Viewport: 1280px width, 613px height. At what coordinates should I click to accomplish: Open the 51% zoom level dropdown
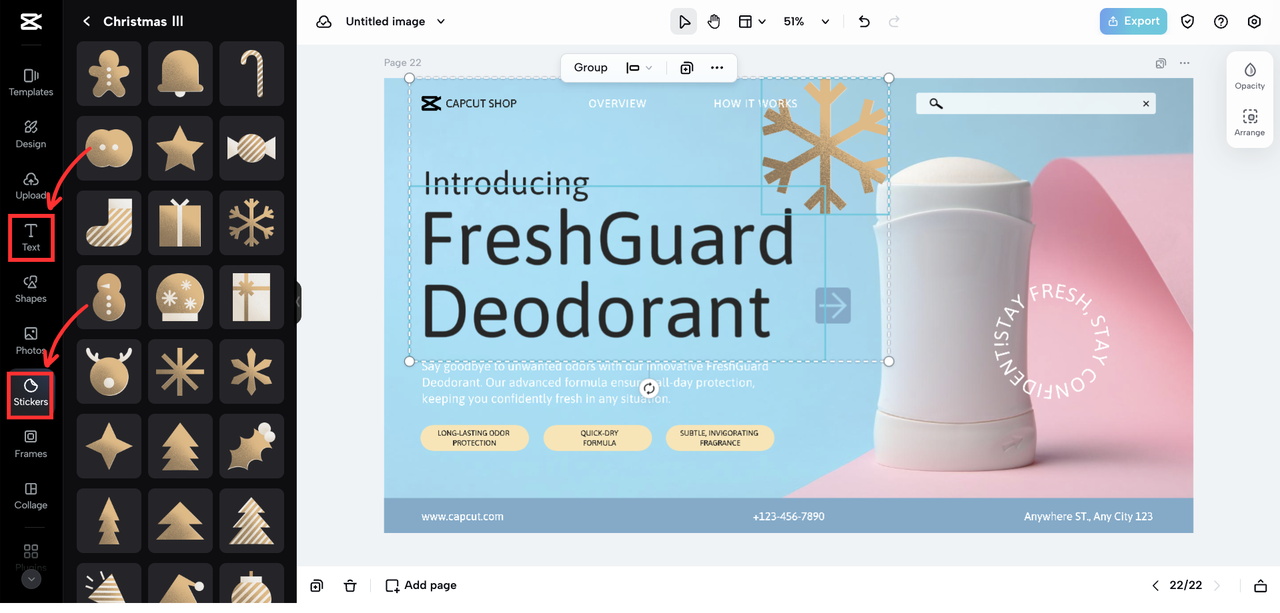pyautogui.click(x=806, y=21)
